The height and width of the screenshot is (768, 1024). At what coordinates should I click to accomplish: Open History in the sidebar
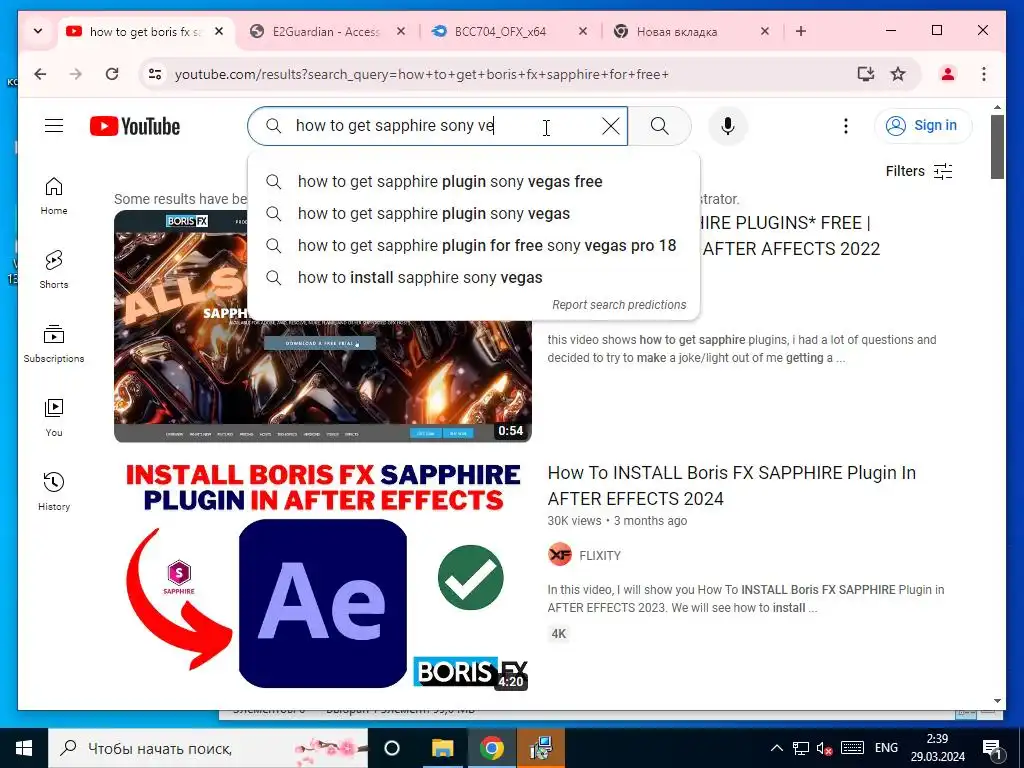pyautogui.click(x=54, y=491)
